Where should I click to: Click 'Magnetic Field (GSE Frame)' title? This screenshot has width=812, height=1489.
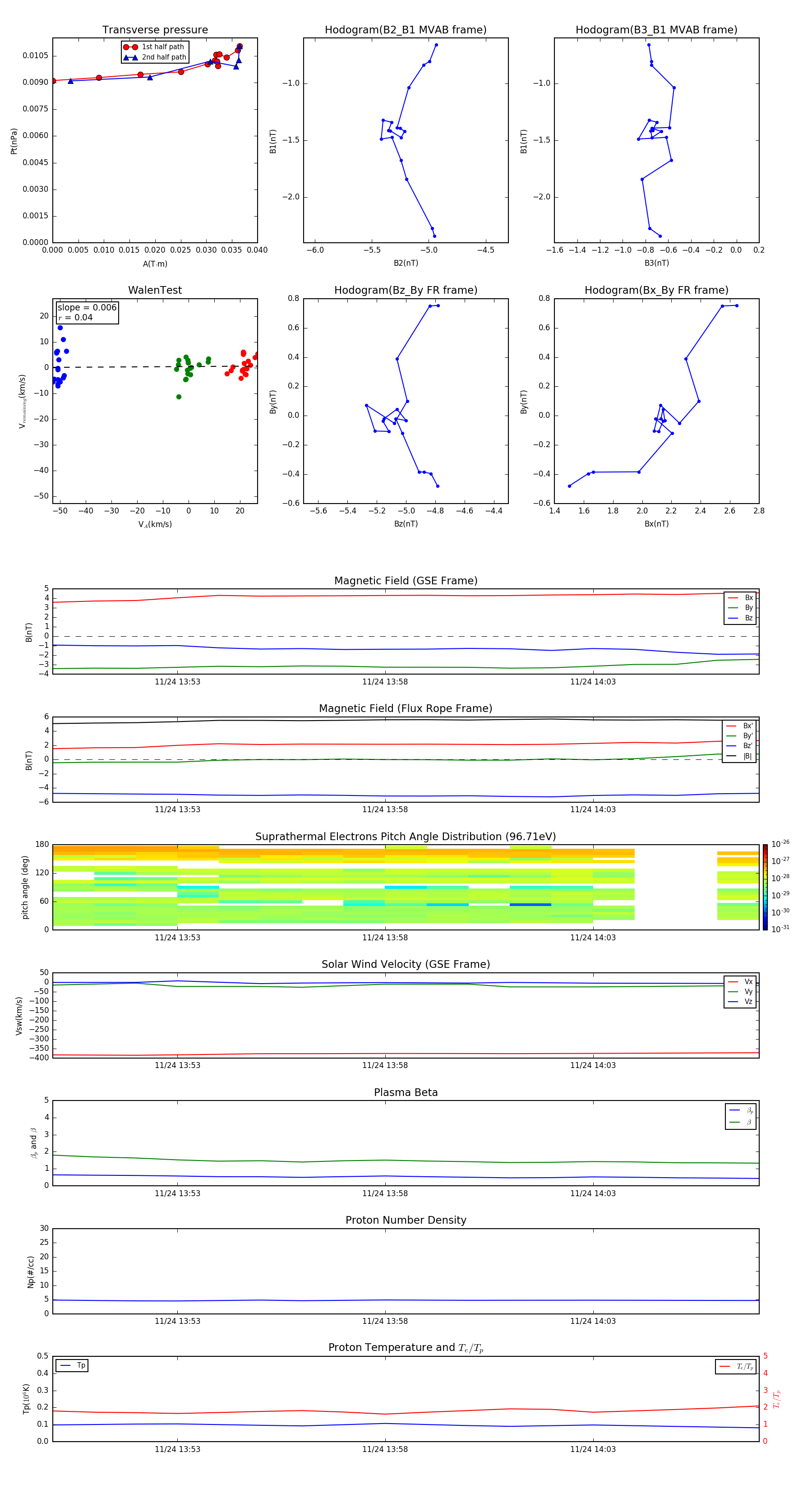point(406,581)
